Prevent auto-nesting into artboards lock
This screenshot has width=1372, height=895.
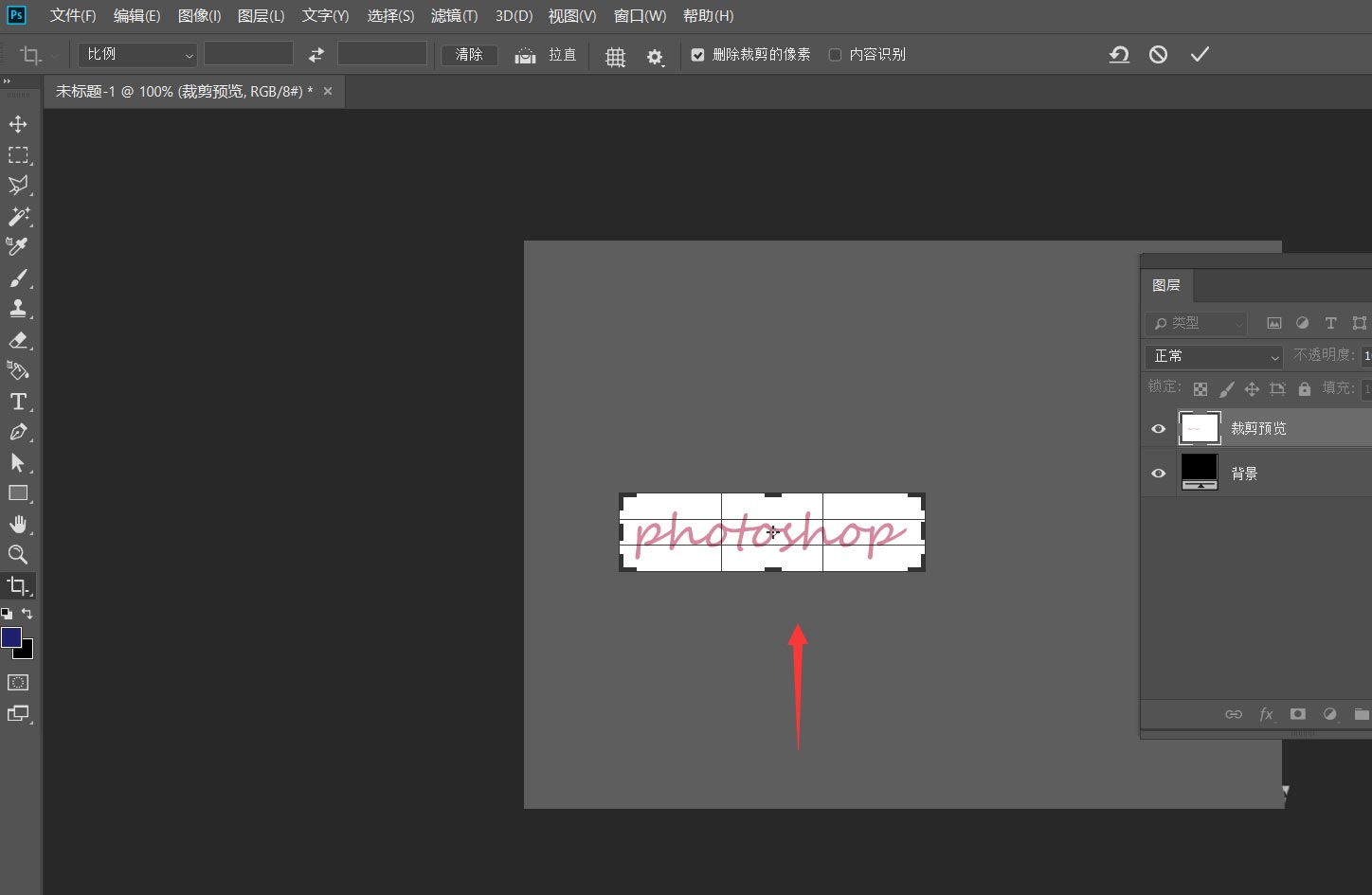pyautogui.click(x=1277, y=389)
